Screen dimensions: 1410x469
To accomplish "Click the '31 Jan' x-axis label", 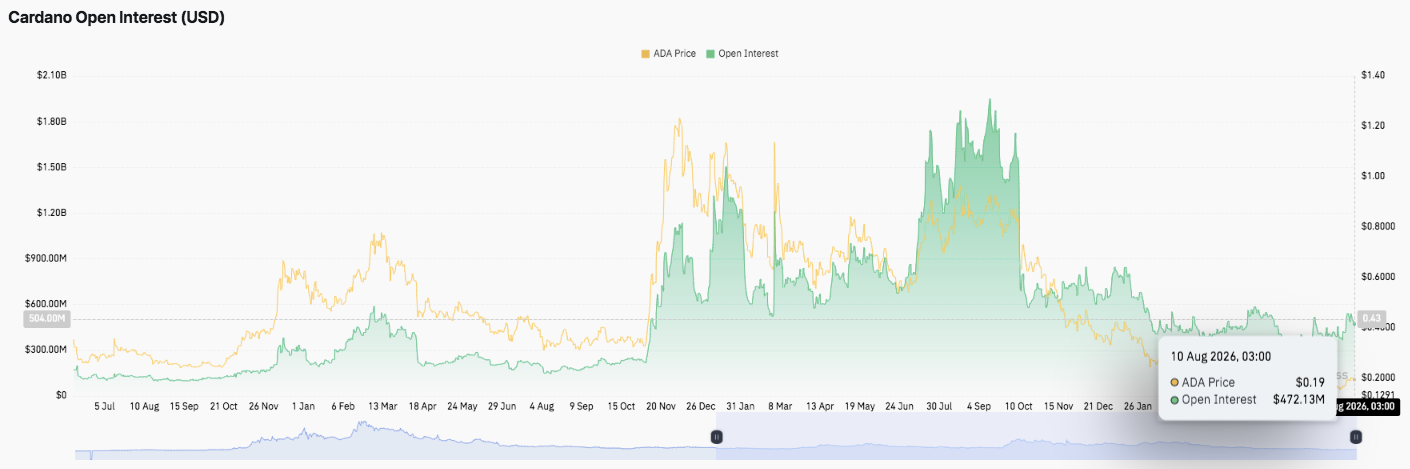I will click(x=739, y=407).
